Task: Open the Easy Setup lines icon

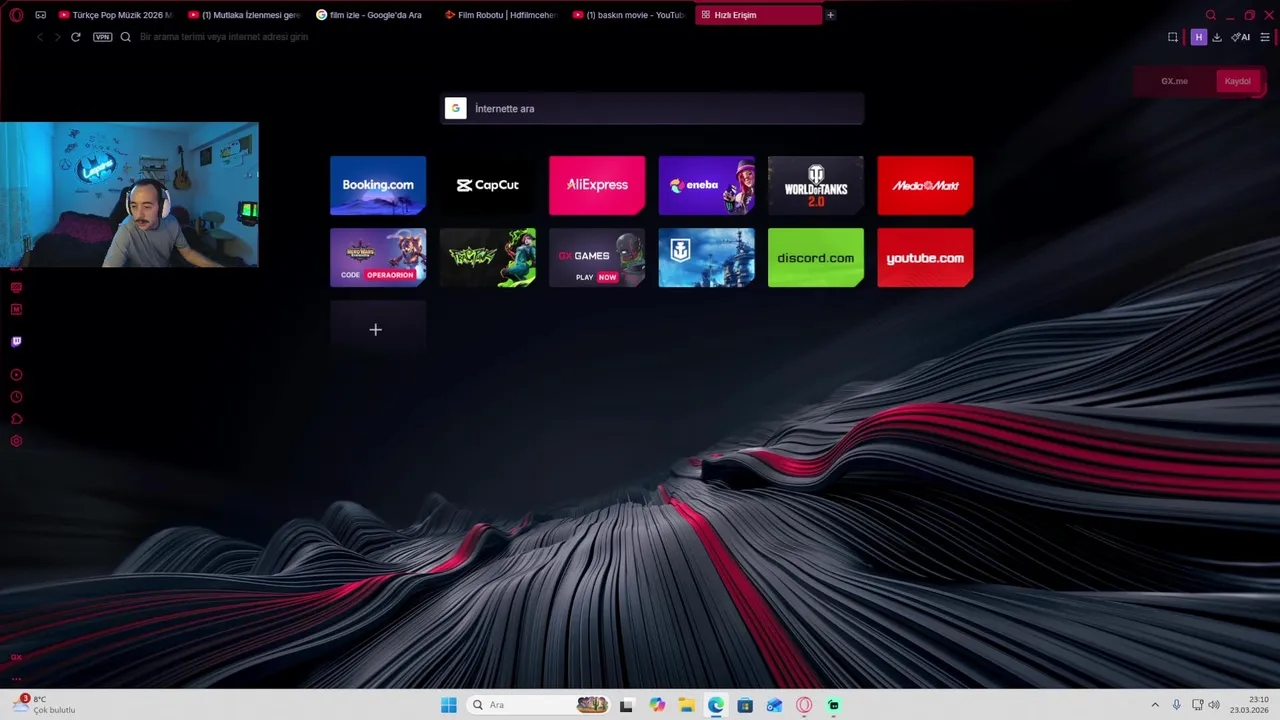Action: click(x=1265, y=37)
